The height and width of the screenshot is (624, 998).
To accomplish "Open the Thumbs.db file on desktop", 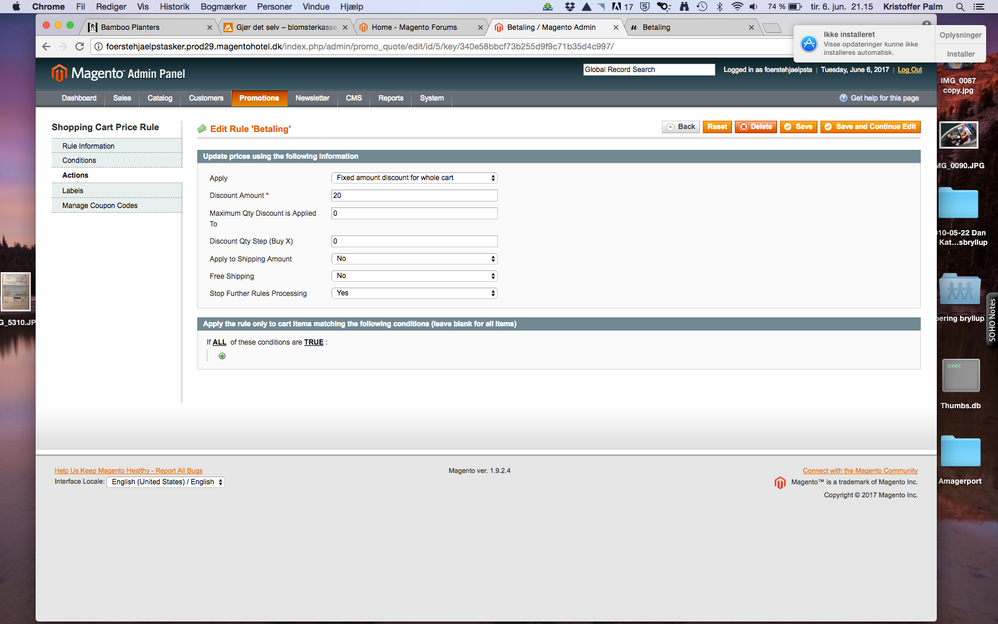I will click(x=960, y=377).
